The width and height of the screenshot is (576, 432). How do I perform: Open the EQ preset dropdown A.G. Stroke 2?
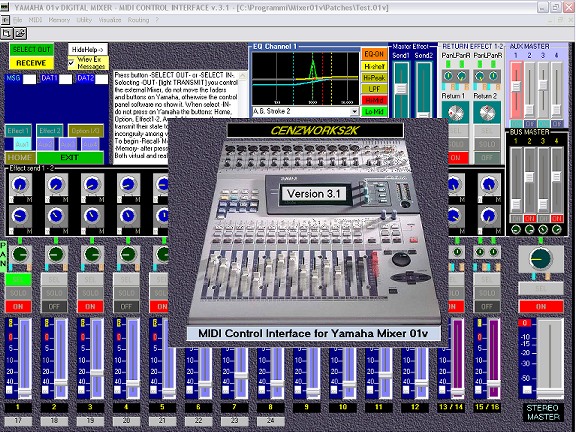pyautogui.click(x=354, y=111)
